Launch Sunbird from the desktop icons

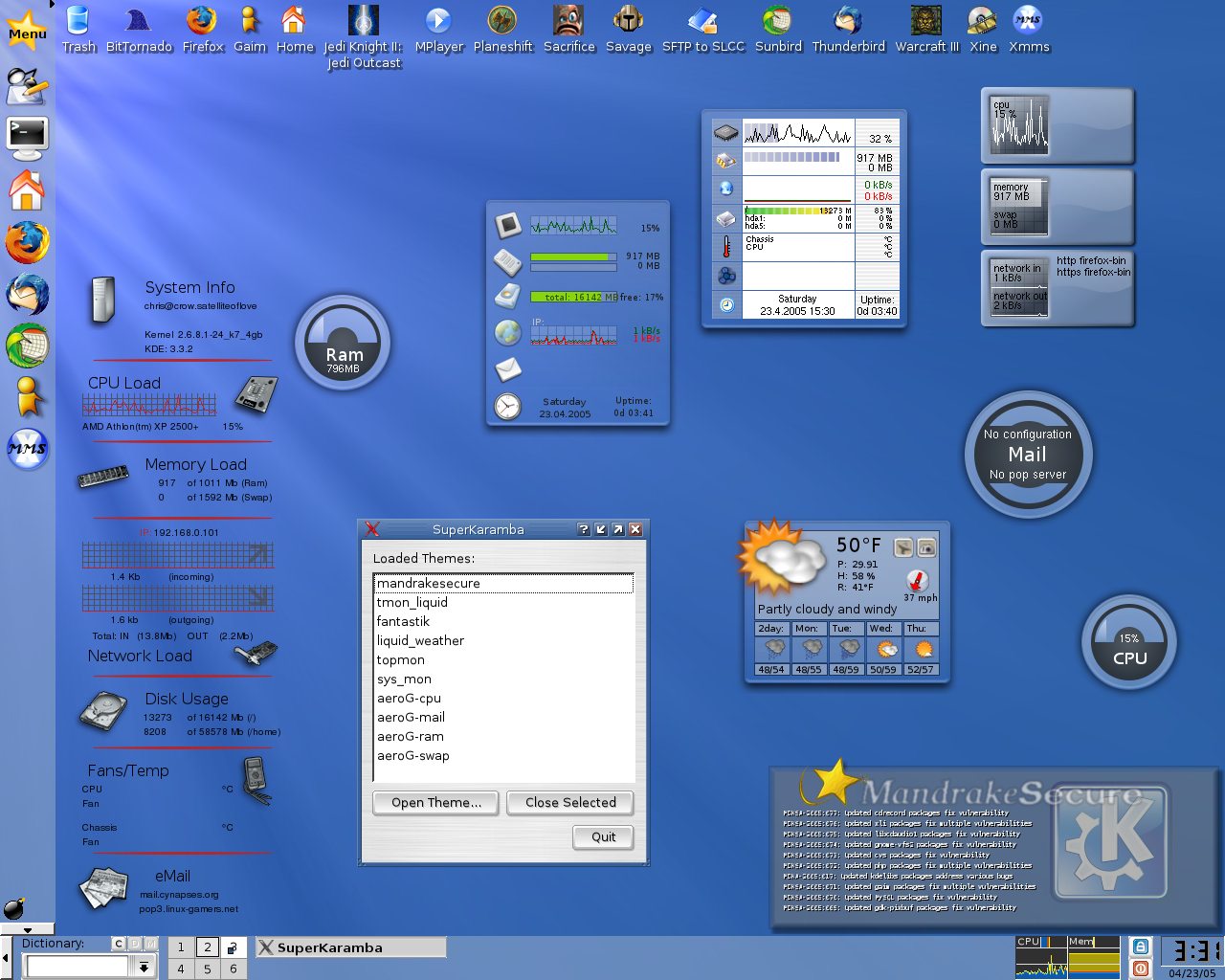777,30
